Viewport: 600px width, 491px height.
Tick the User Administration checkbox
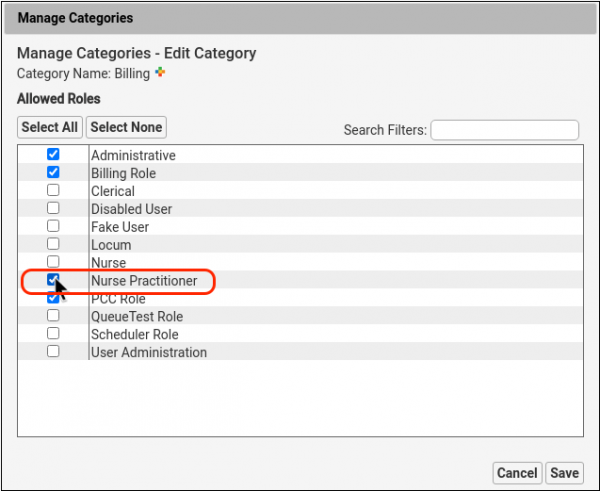(x=53, y=351)
